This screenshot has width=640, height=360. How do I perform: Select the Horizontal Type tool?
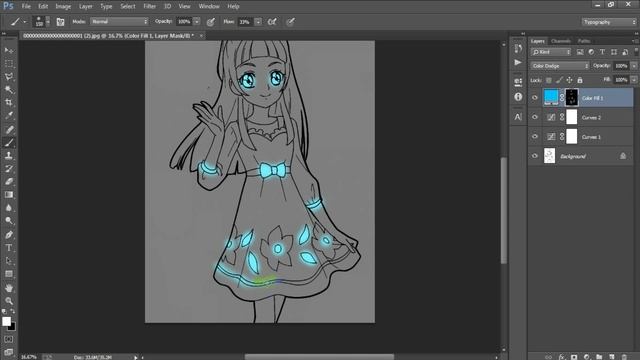pos(9,248)
